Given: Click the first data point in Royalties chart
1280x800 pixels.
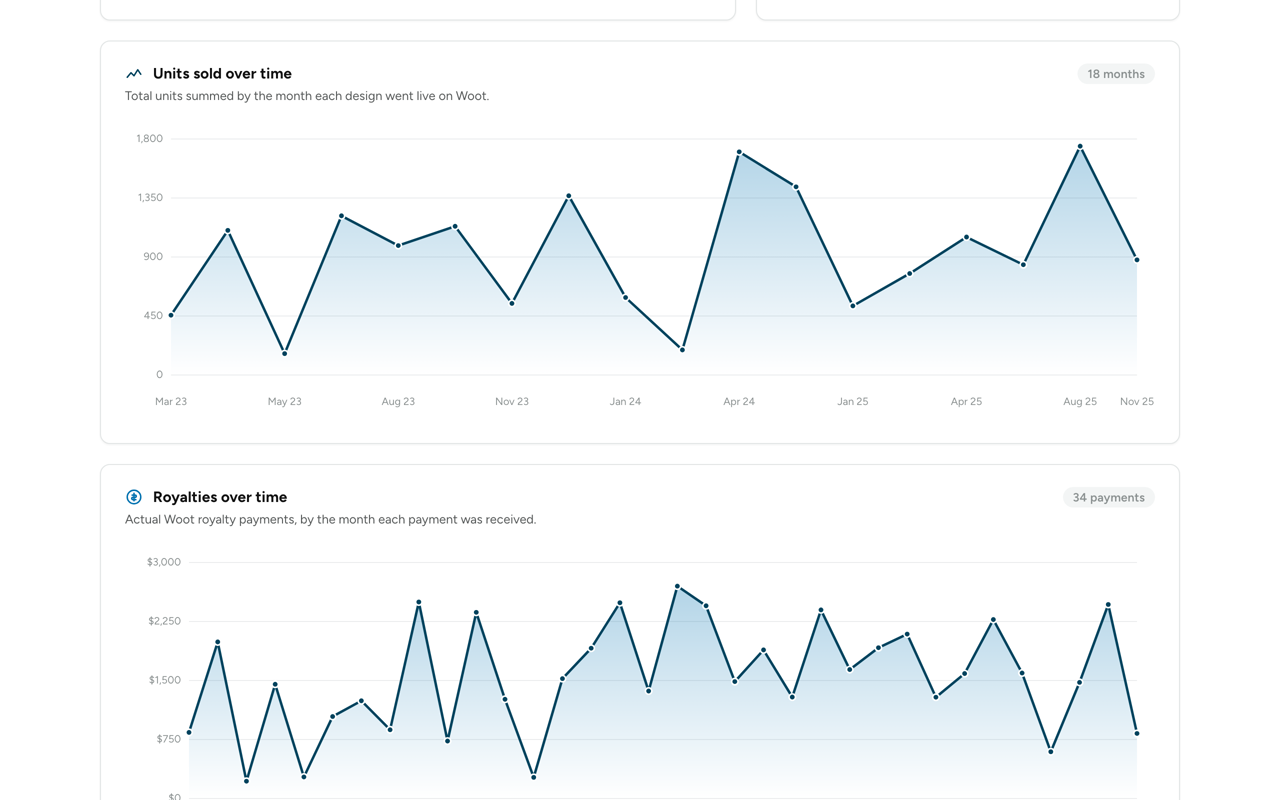Looking at the screenshot, I should 189,733.
